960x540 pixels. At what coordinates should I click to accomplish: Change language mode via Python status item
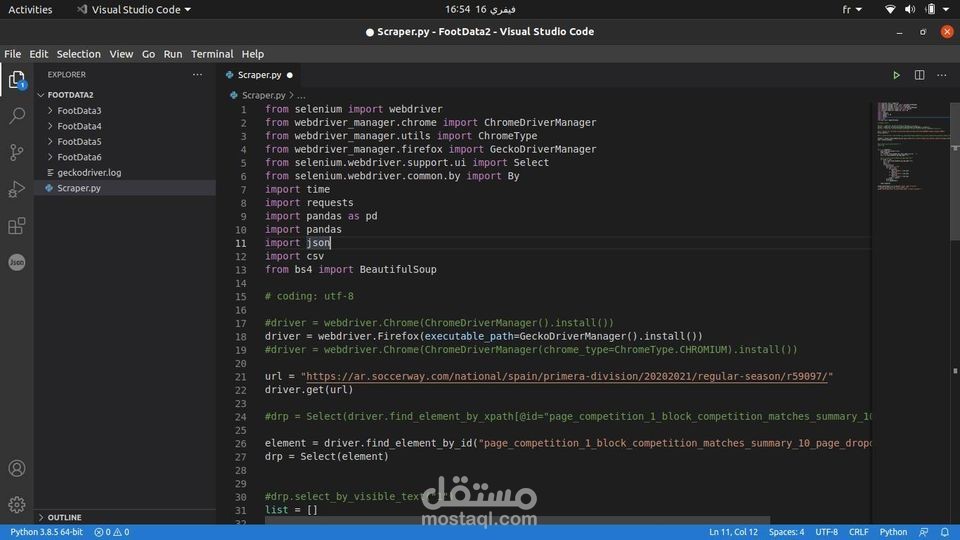pyautogui.click(x=893, y=532)
